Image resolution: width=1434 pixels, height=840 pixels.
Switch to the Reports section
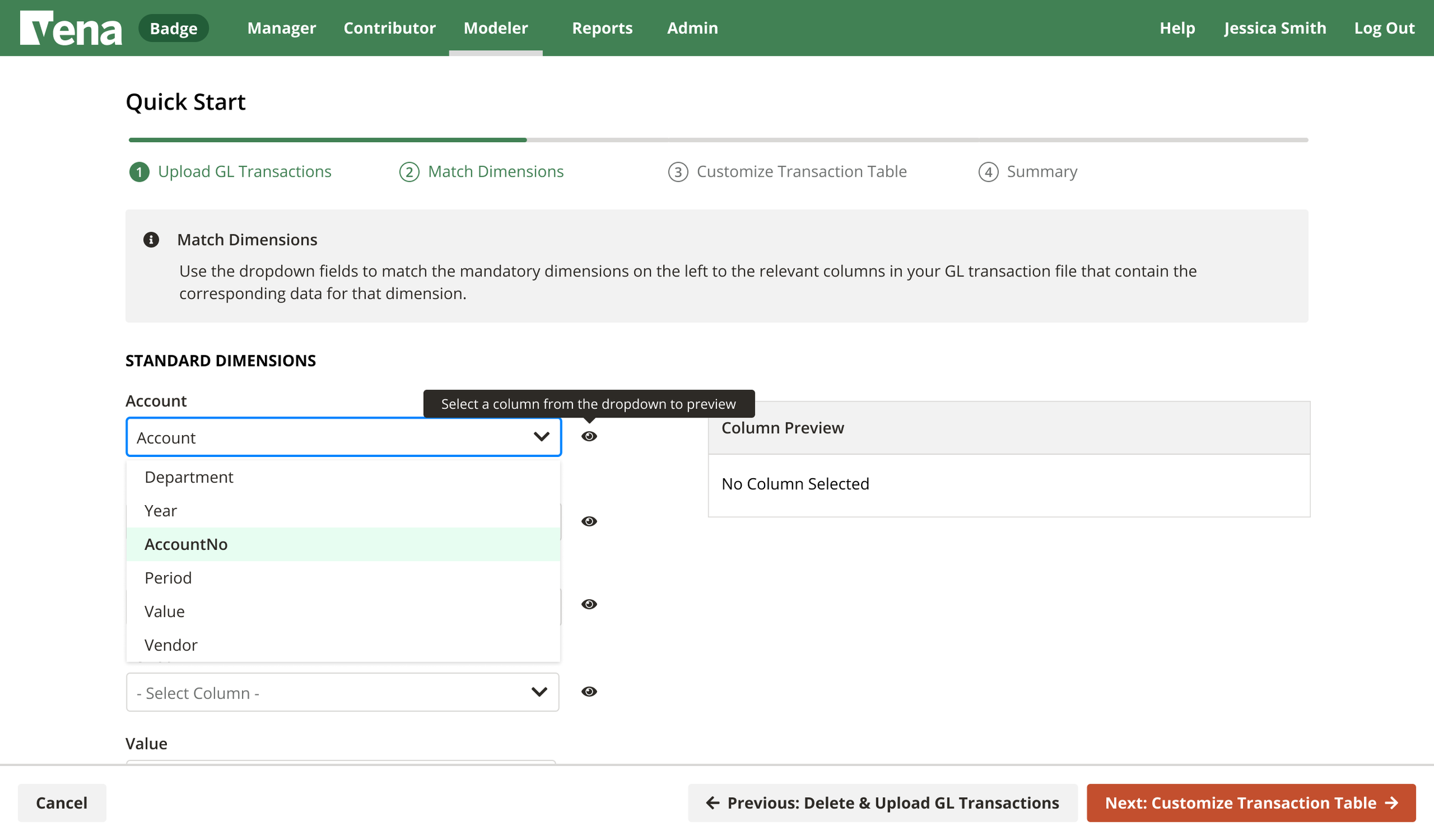point(602,28)
